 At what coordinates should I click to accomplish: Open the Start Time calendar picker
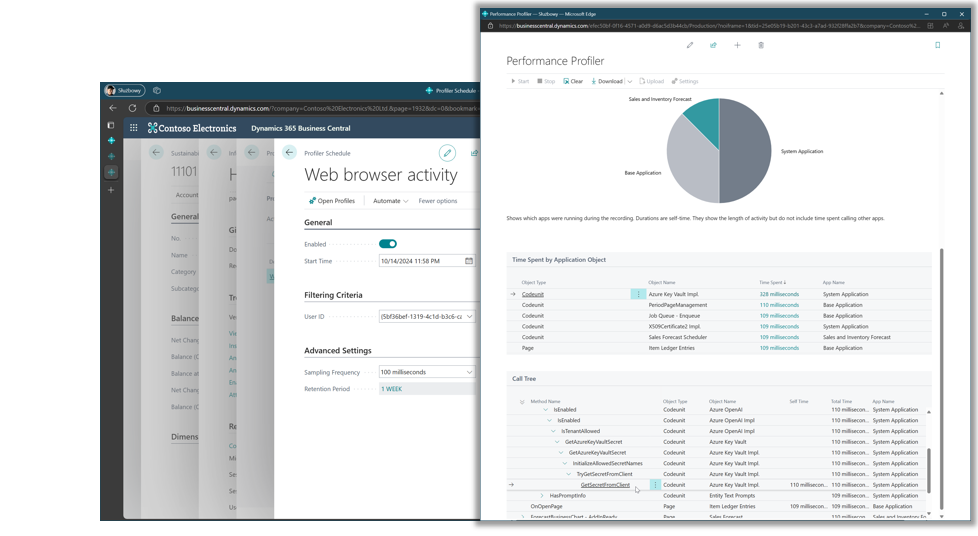click(469, 261)
